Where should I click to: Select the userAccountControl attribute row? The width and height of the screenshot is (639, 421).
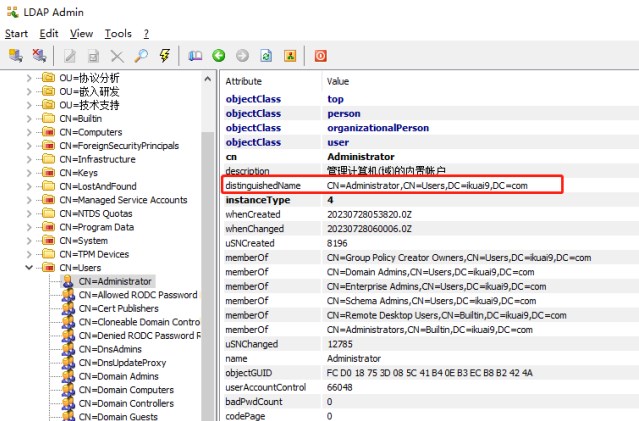pyautogui.click(x=431, y=387)
